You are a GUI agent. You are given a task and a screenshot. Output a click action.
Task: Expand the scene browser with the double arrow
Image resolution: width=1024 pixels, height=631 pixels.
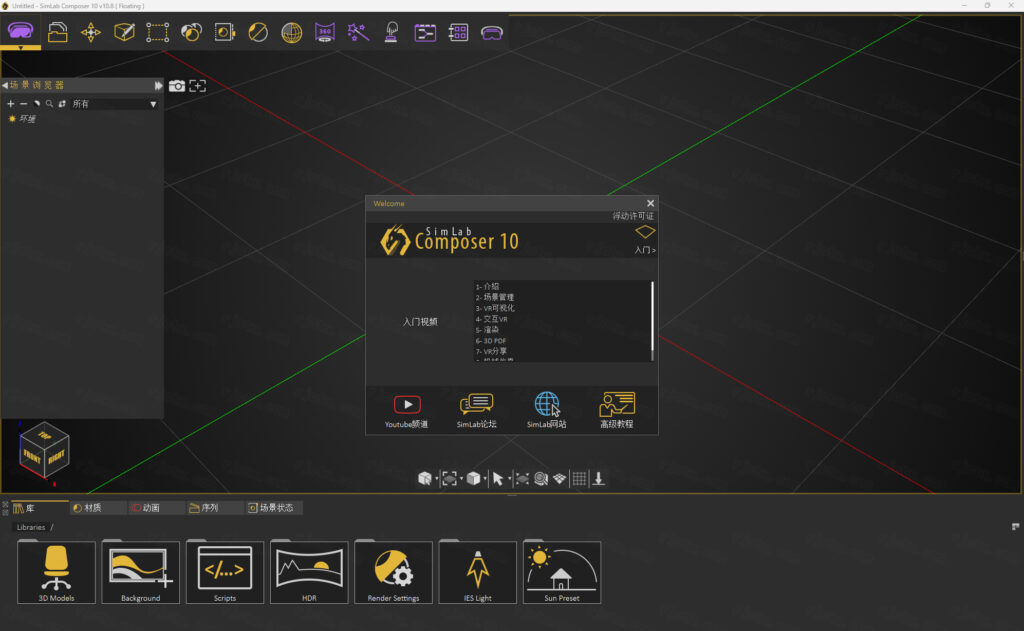[158, 85]
